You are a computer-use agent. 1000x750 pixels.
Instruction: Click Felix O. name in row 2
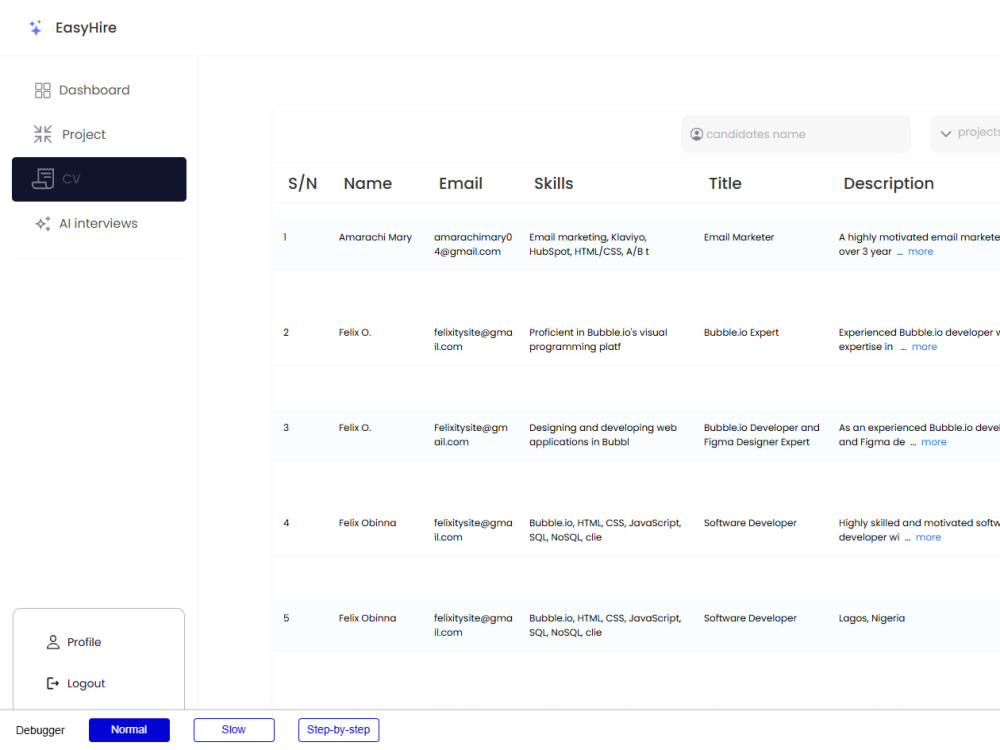click(x=355, y=333)
